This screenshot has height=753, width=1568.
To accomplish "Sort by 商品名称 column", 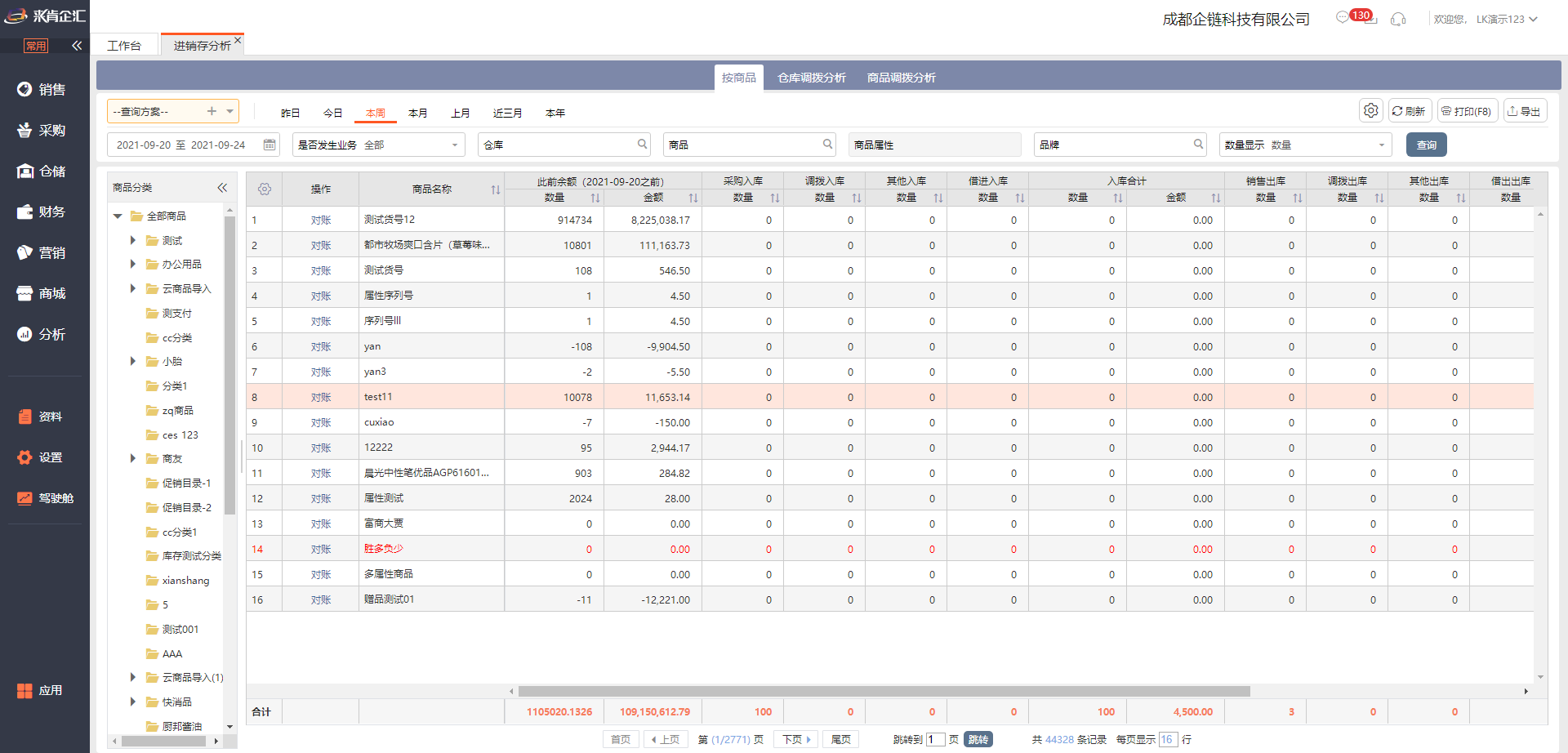I will point(495,189).
